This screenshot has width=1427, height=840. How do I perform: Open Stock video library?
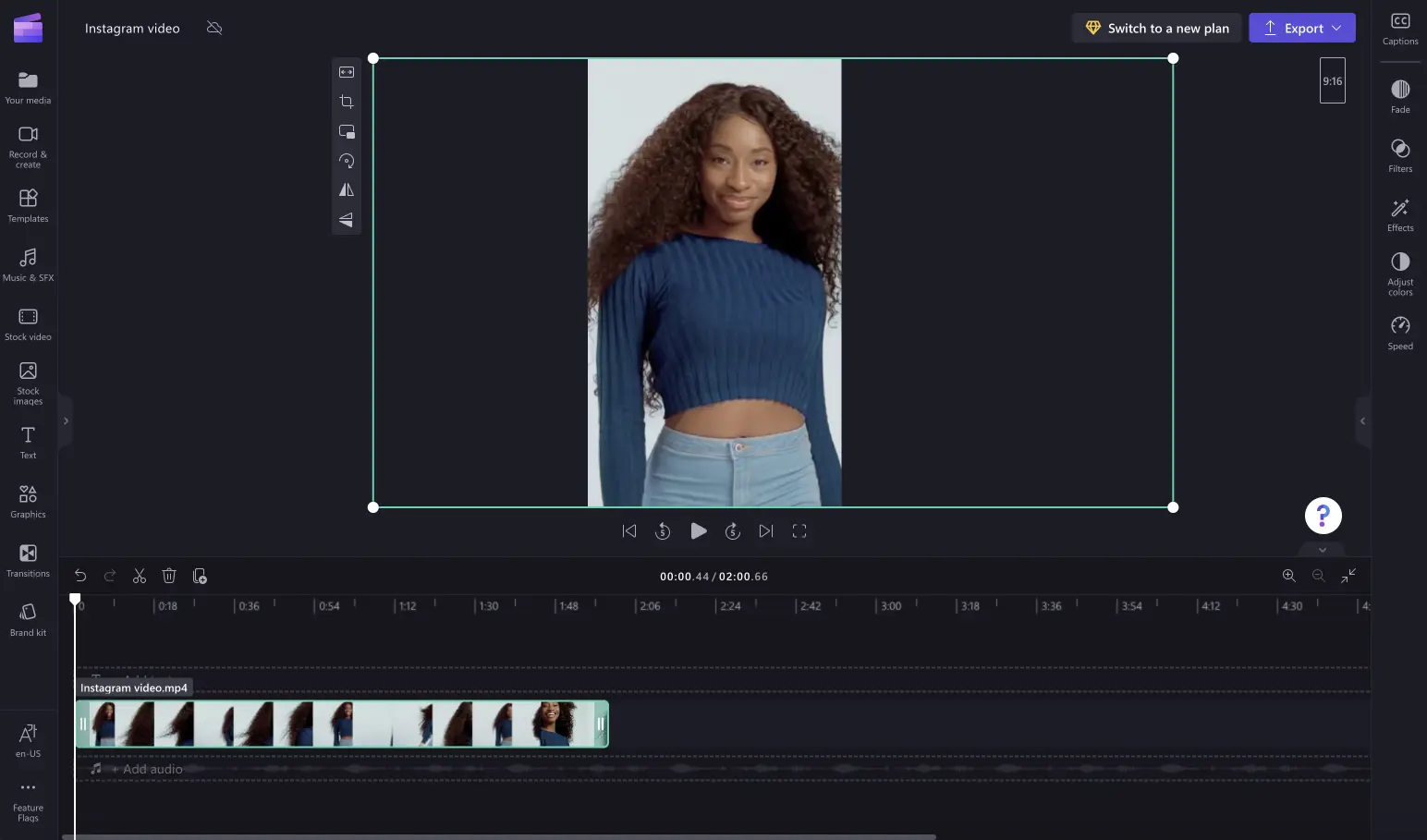click(x=28, y=324)
